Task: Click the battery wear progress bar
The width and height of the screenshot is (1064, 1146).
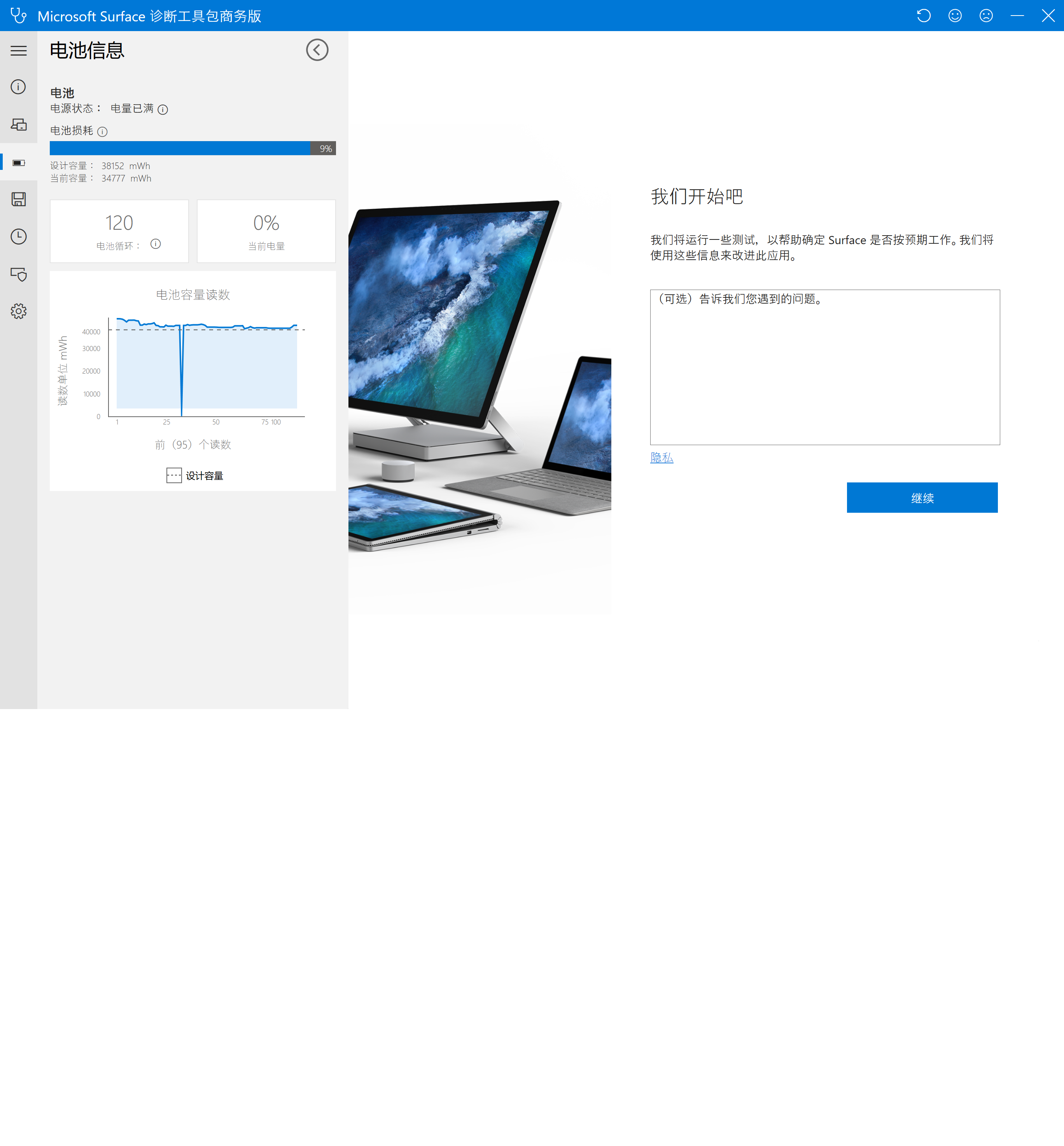Action: pyautogui.click(x=193, y=148)
